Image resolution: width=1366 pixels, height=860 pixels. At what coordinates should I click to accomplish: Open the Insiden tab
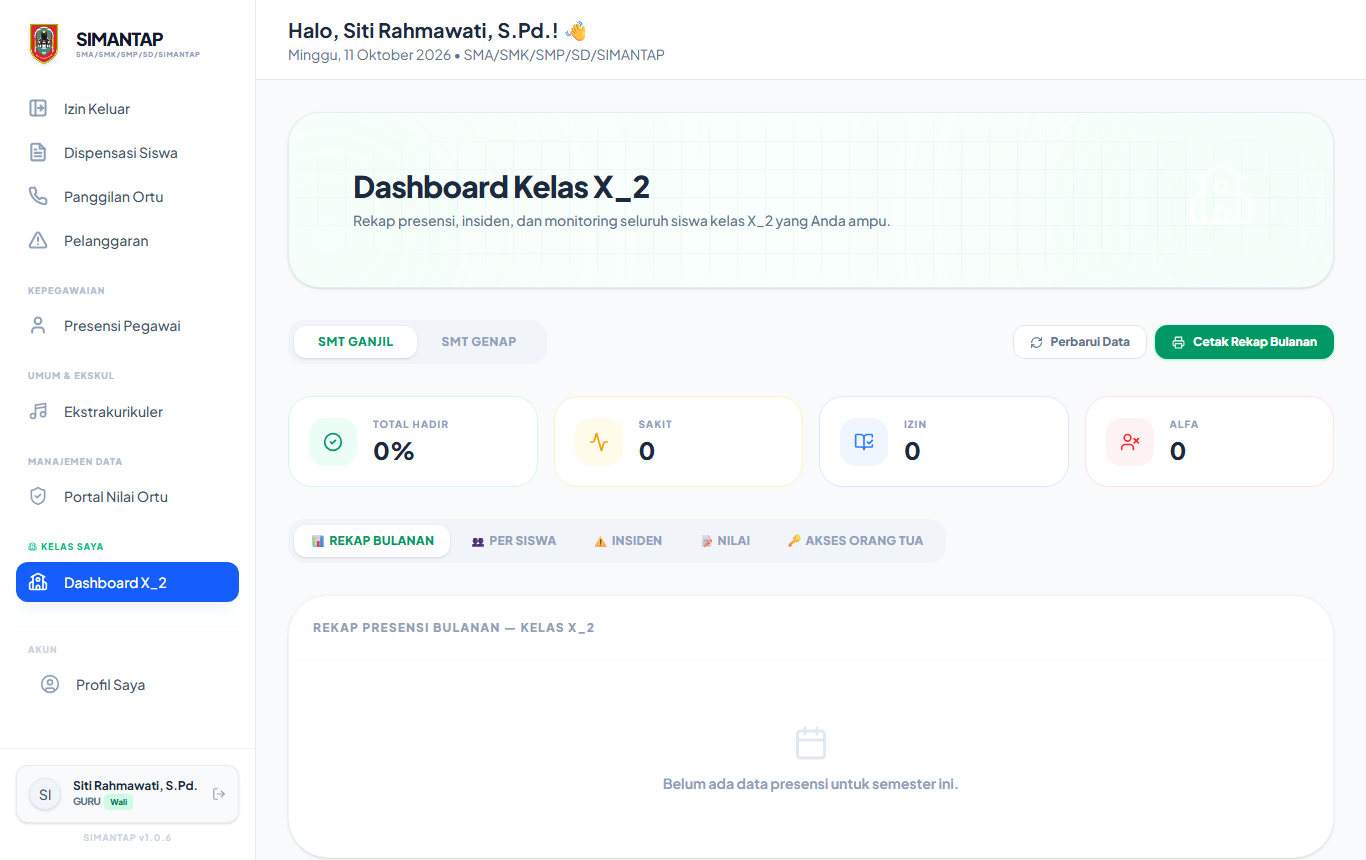628,541
